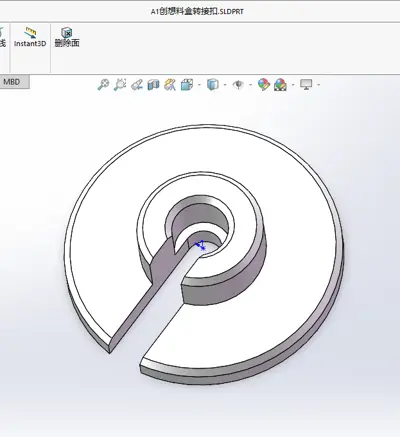This screenshot has height=437, width=400.
Task: Open the MBD tab
Action: tap(12, 82)
